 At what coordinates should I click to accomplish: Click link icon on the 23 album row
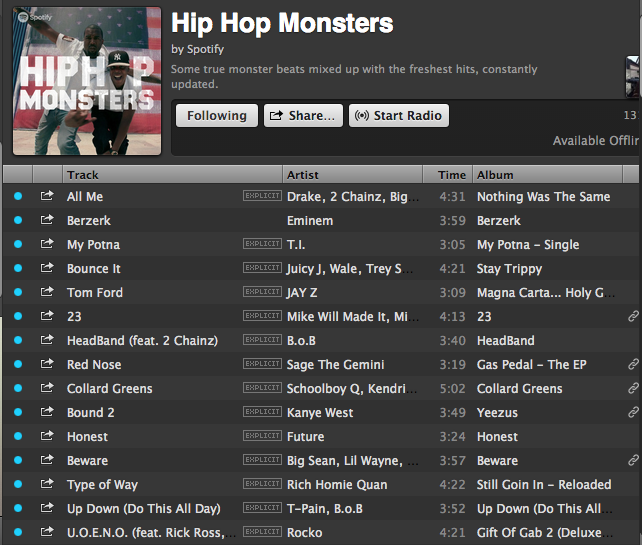pyautogui.click(x=633, y=316)
